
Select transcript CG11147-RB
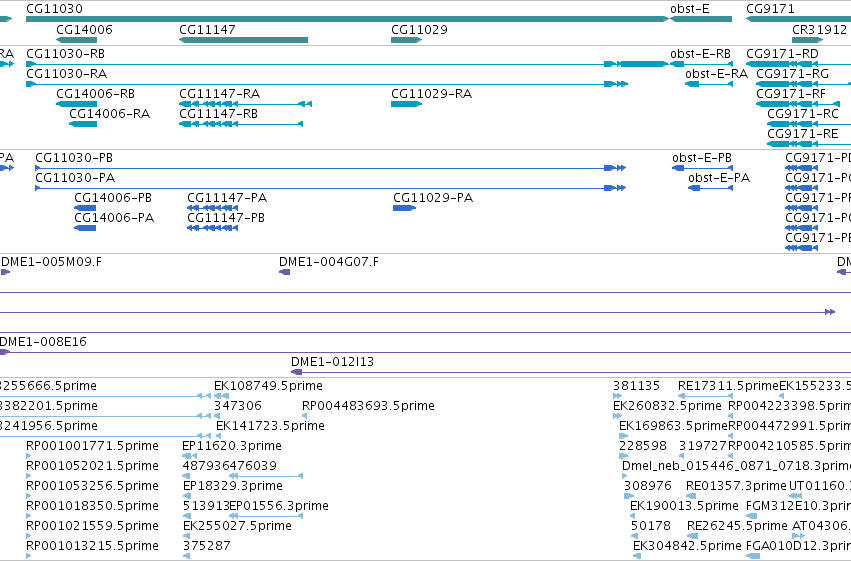tap(241, 124)
